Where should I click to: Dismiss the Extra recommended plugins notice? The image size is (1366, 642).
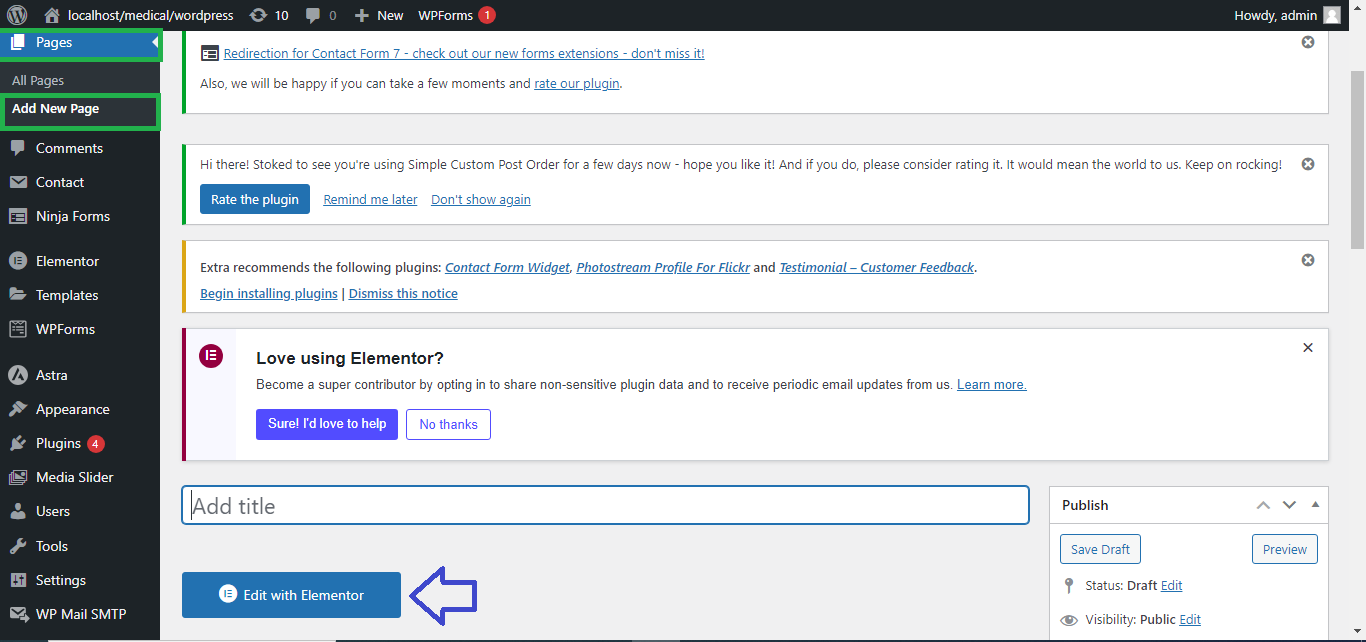tap(1307, 260)
